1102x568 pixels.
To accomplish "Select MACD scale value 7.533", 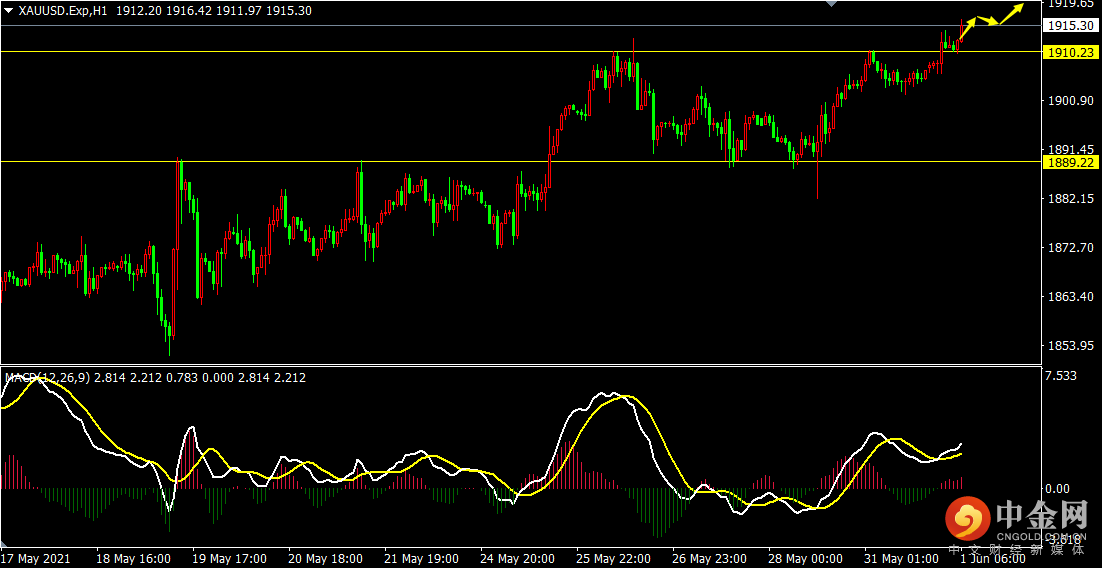I will pyautogui.click(x=1061, y=376).
